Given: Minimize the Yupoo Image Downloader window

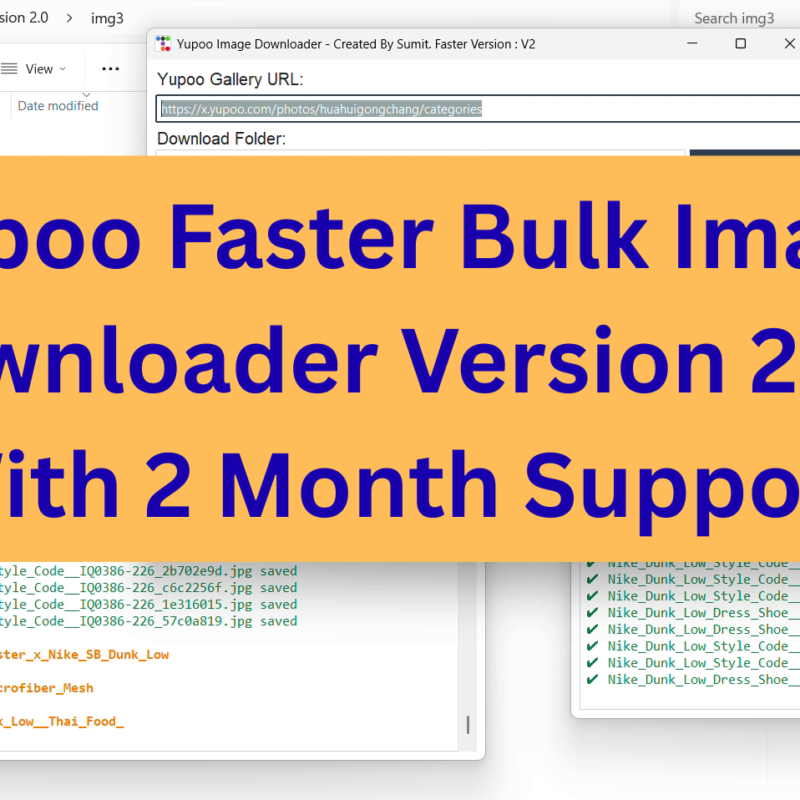Looking at the screenshot, I should tap(692, 44).
